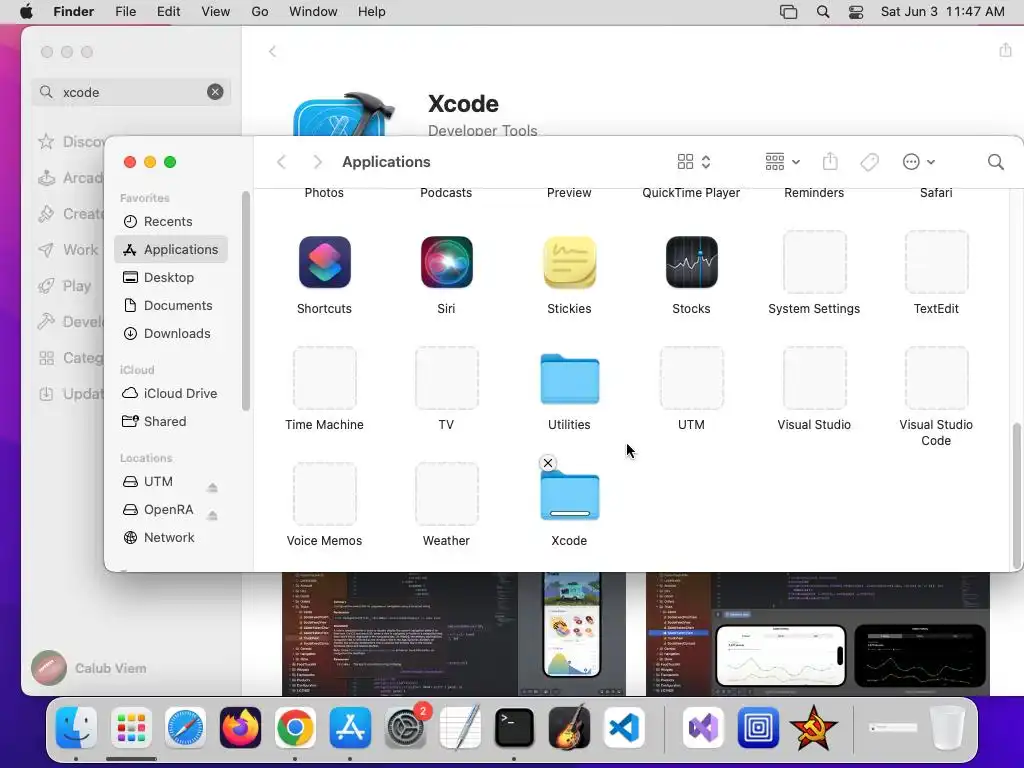Click the Finder Share toolbar button

tap(830, 161)
